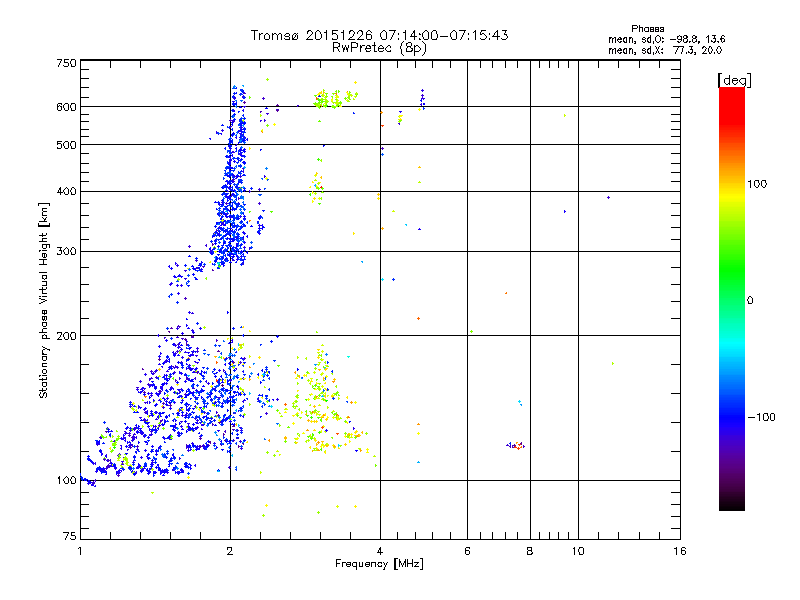This screenshot has width=800, height=600.
Task: Click the colorbar tick label '0'
Action: [750, 301]
